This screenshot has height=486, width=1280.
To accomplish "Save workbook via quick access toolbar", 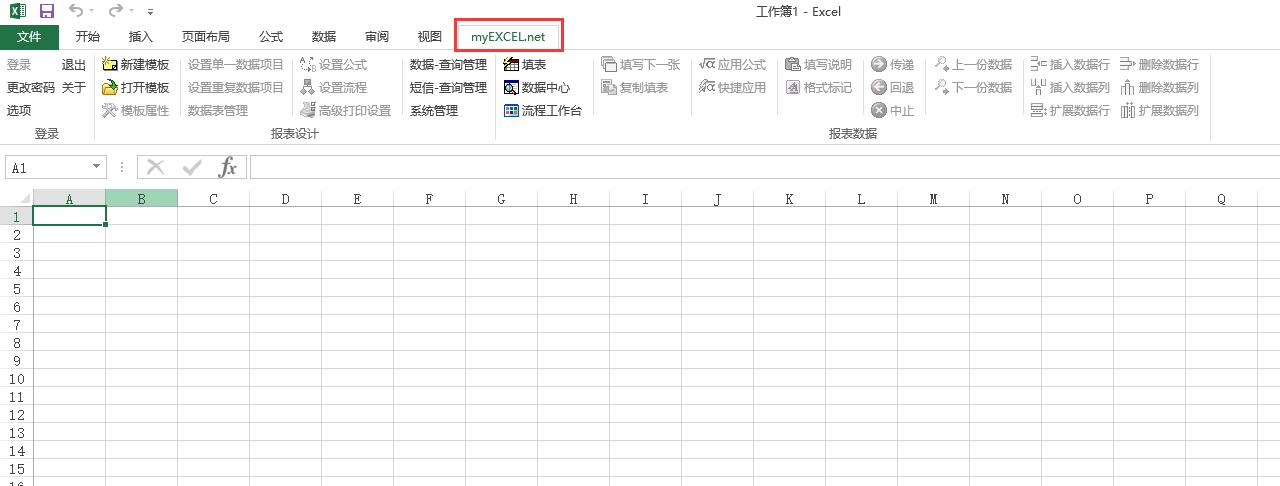I will [x=46, y=12].
